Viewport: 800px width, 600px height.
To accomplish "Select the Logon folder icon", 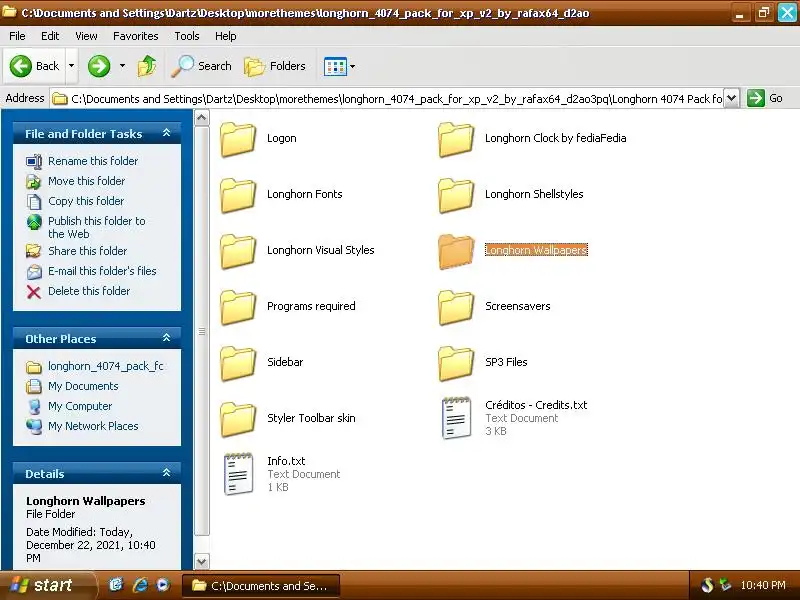I will [x=238, y=139].
